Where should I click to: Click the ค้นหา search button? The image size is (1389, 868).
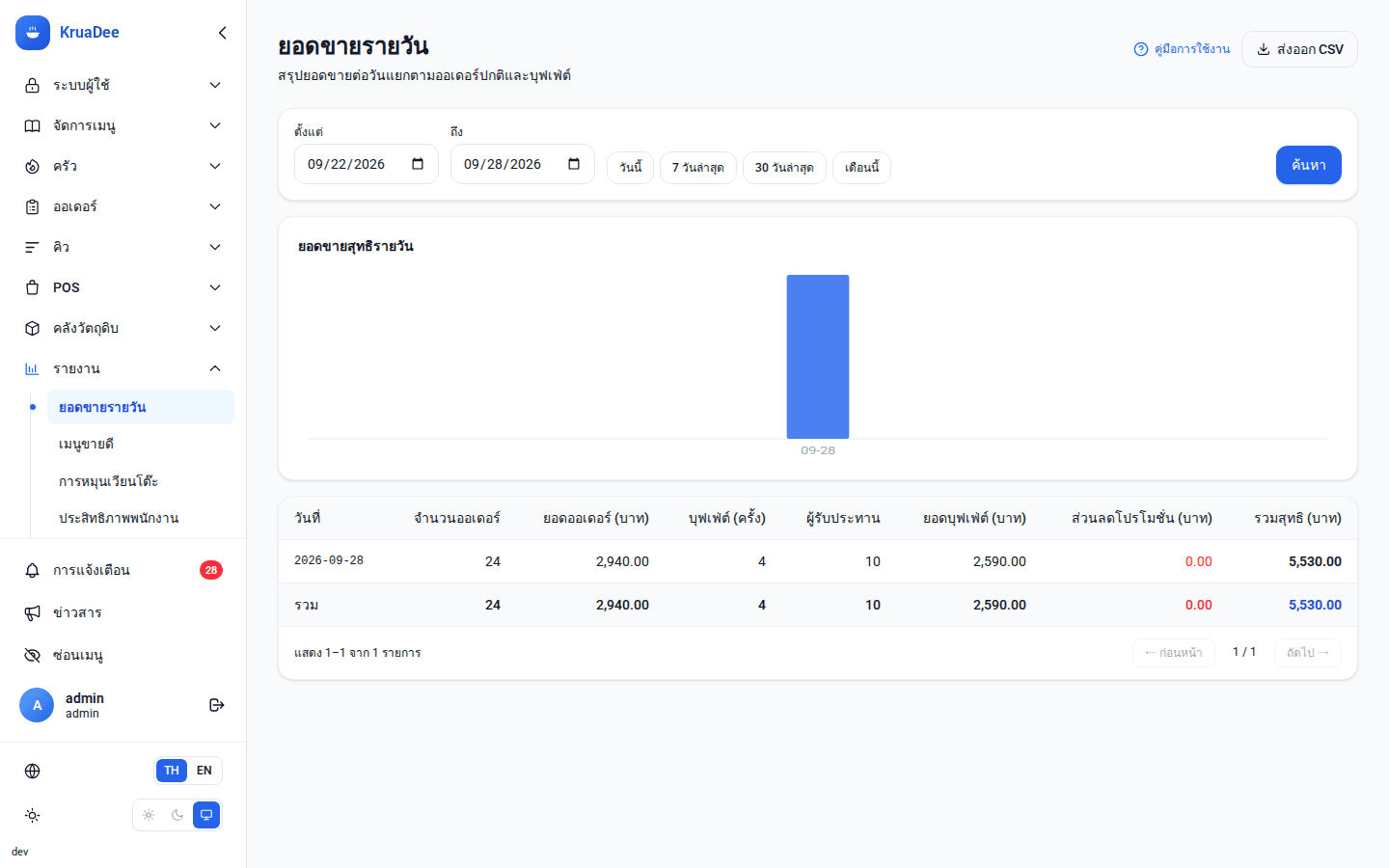tap(1308, 165)
